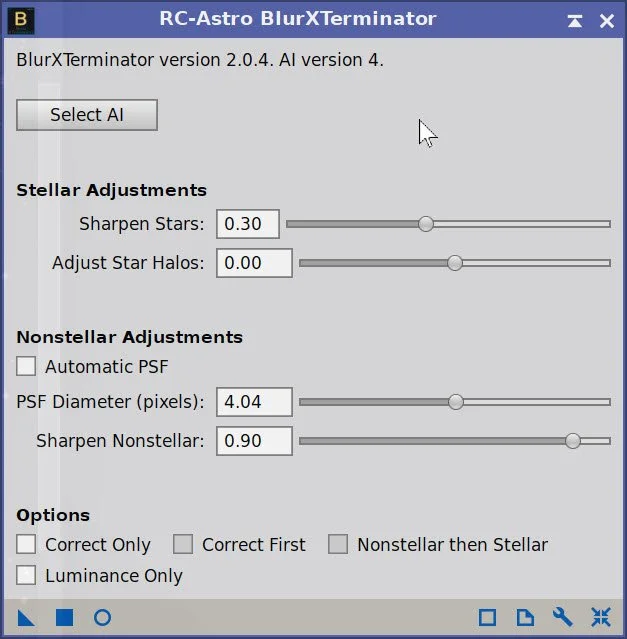Apply process with blue square icon
This screenshot has height=639, width=627.
[x=64, y=617]
